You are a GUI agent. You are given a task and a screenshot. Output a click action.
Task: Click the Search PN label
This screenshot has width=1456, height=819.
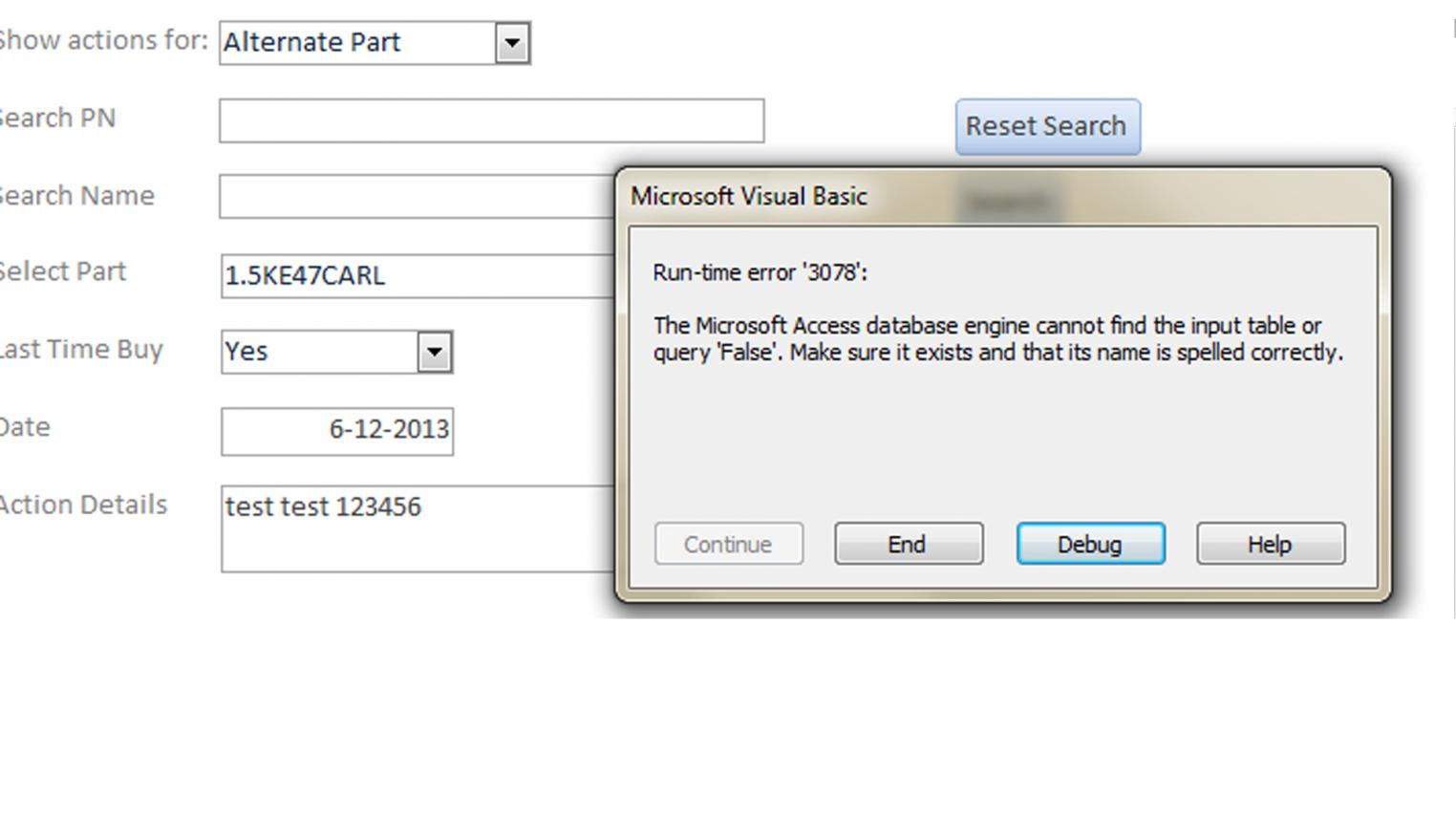57,119
